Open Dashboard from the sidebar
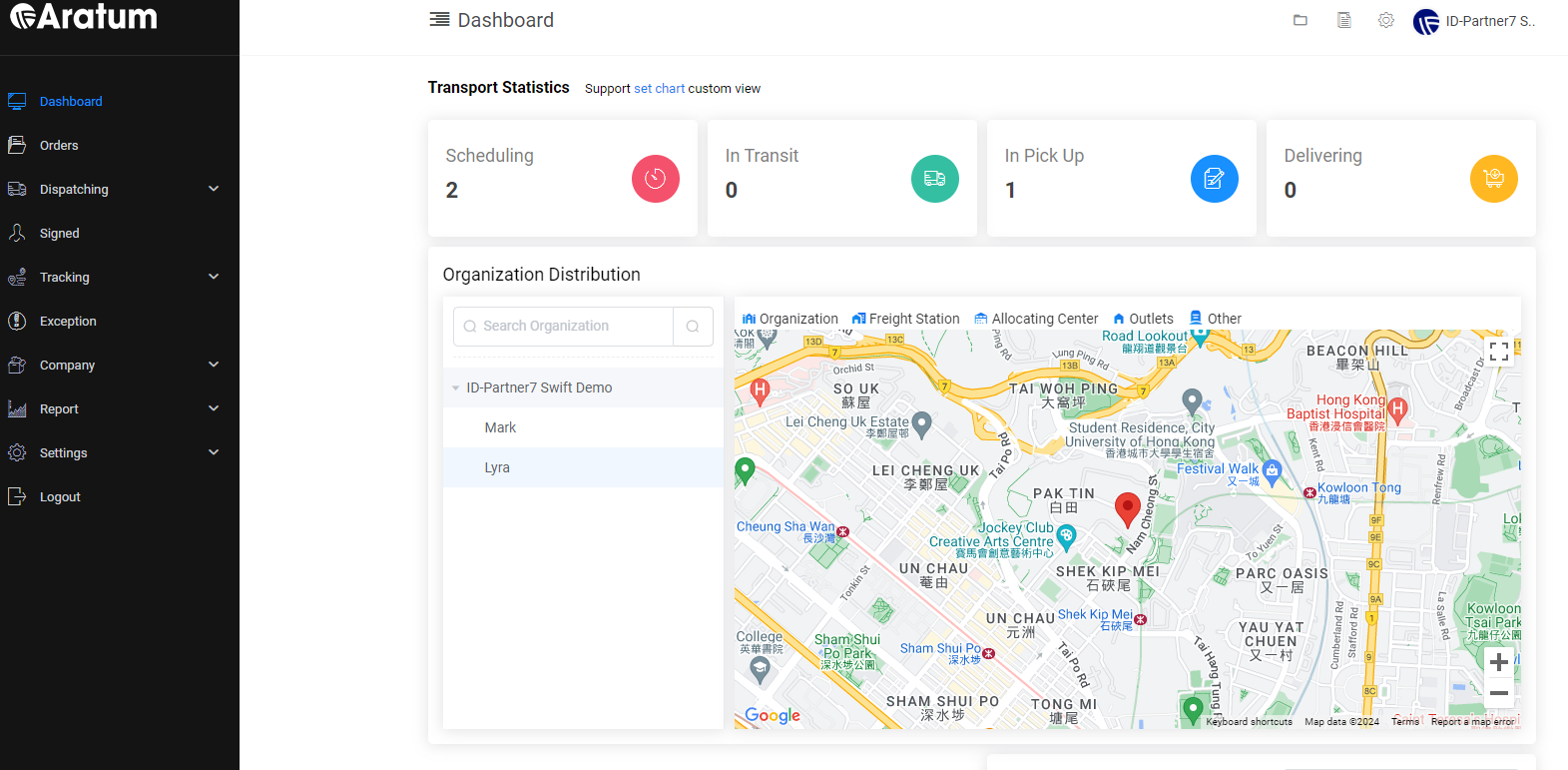This screenshot has width=1568, height=770. pos(71,102)
